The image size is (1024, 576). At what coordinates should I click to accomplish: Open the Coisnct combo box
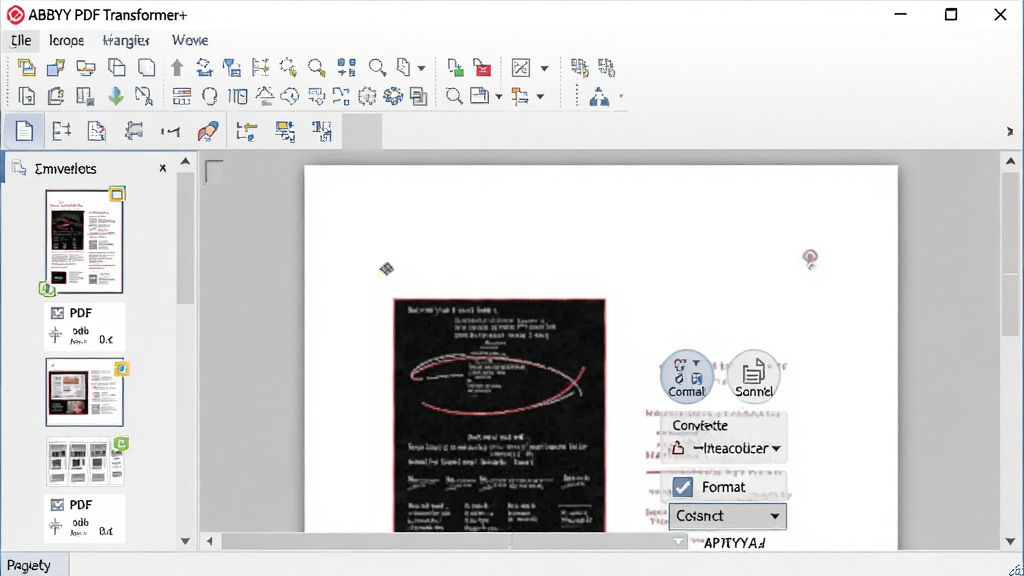tap(728, 516)
